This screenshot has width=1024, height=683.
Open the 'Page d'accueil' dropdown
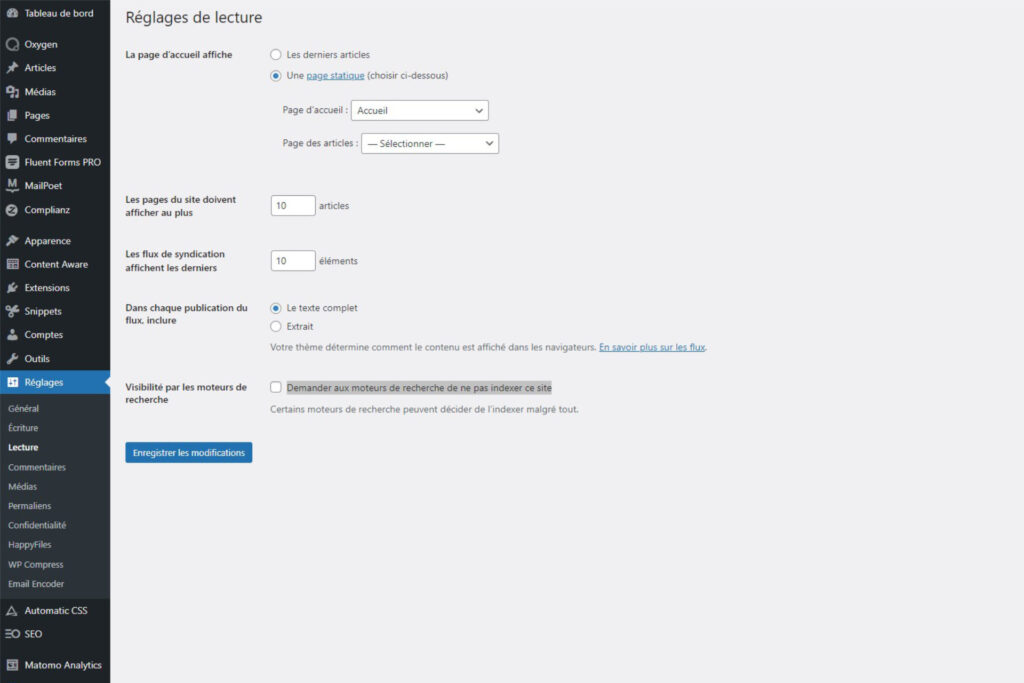pos(419,110)
